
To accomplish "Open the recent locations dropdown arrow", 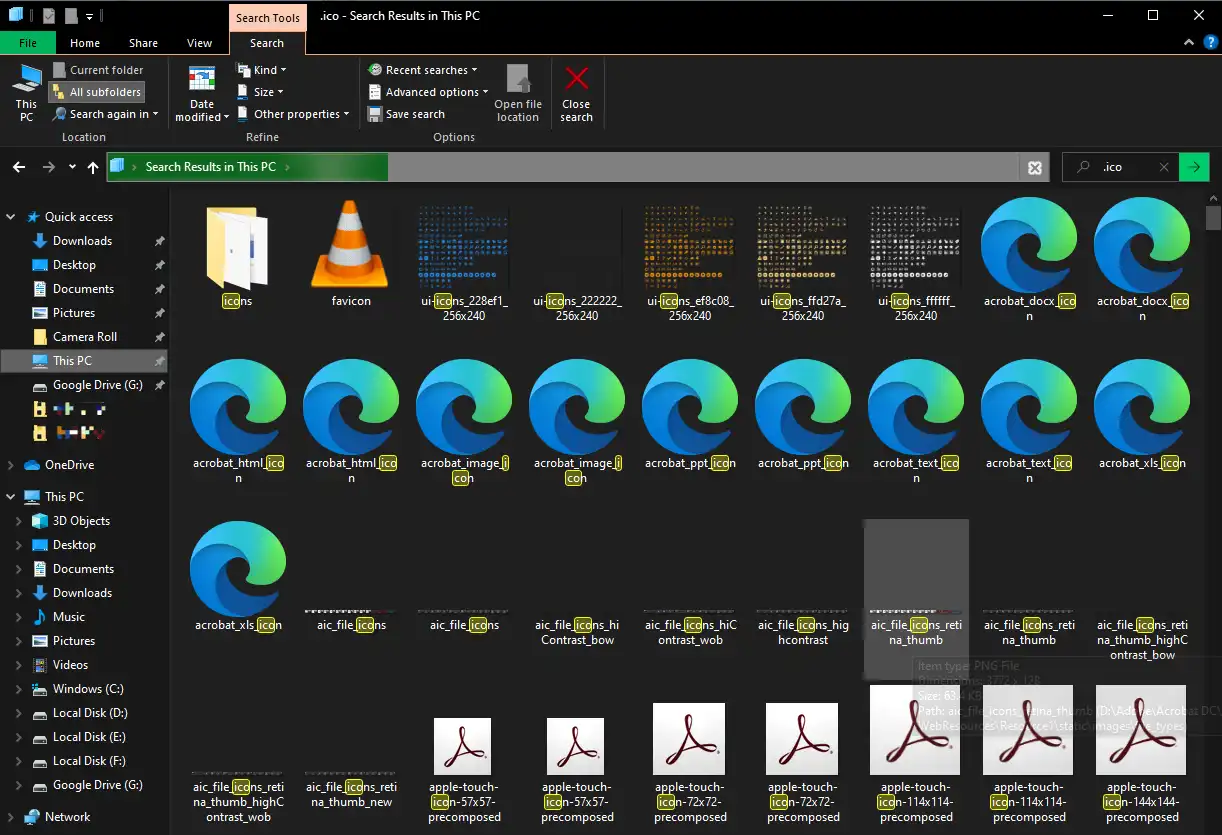I will coord(72,167).
